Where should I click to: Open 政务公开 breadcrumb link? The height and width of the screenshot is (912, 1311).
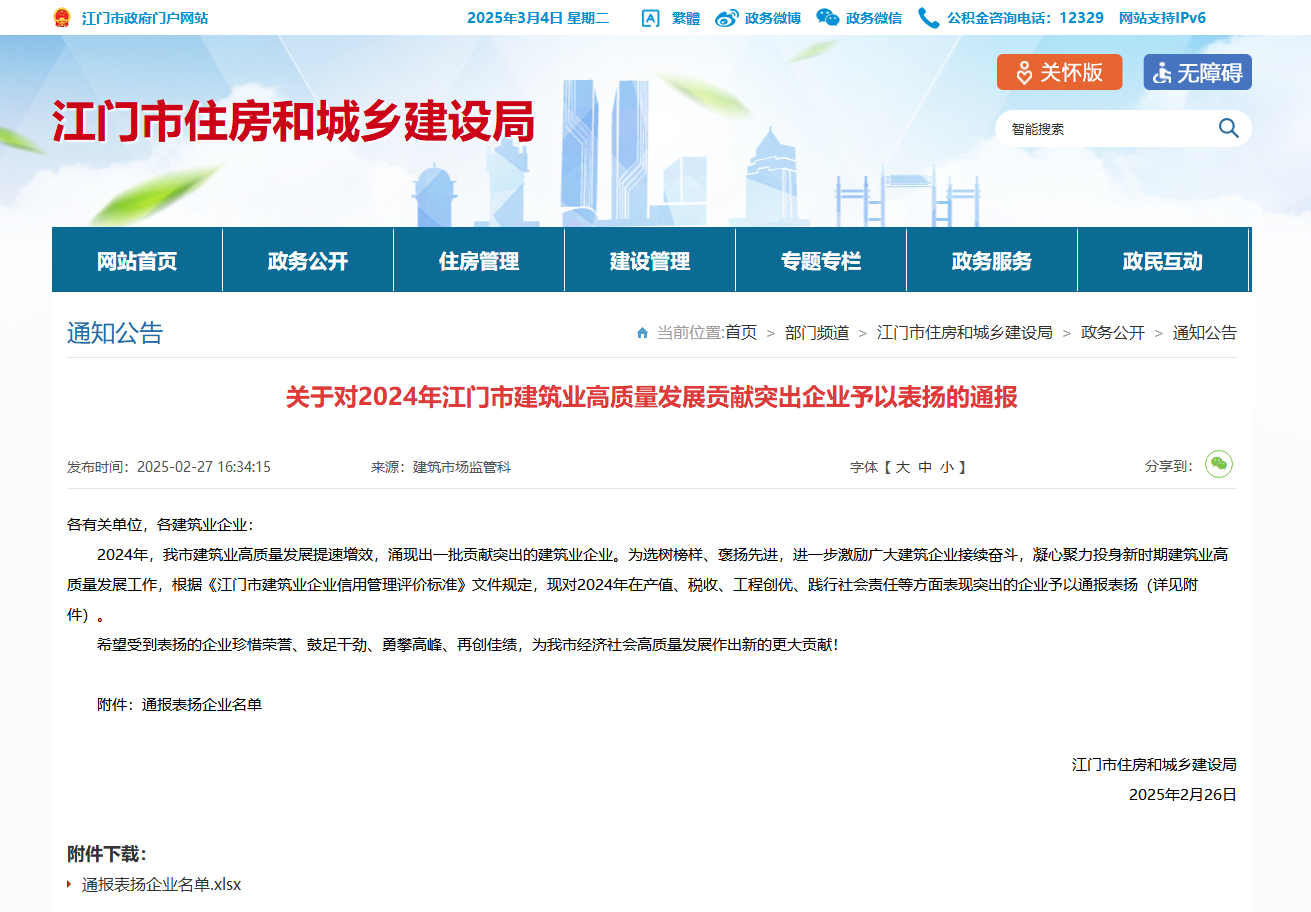tap(1113, 333)
